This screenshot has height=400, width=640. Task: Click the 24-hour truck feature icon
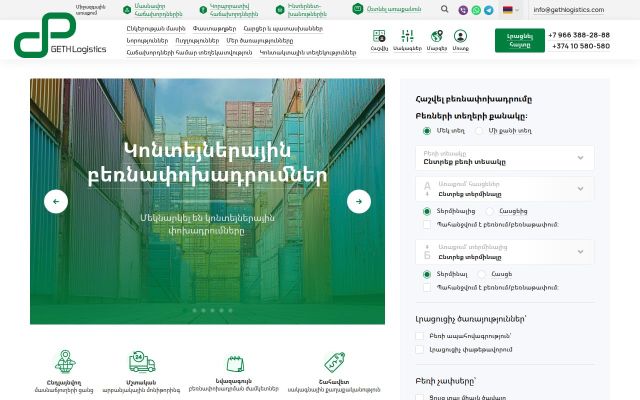point(142,362)
